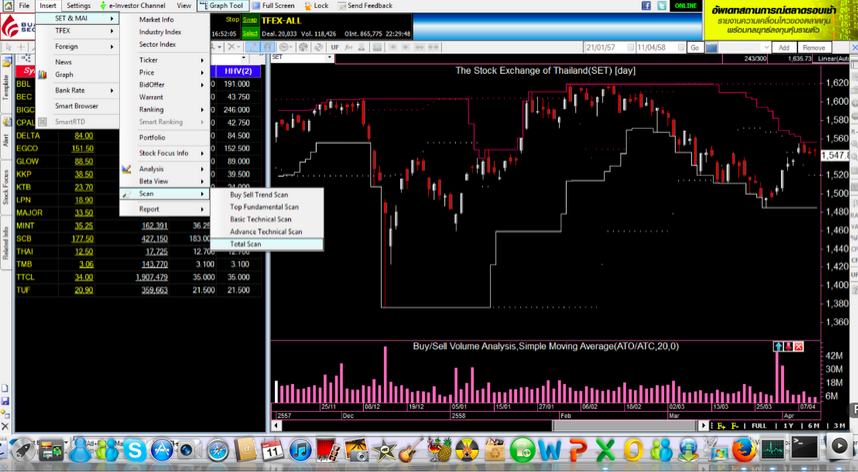Click chart scrollbar right arrow
Viewport: 858px width, 472px height.
[x=704, y=426]
